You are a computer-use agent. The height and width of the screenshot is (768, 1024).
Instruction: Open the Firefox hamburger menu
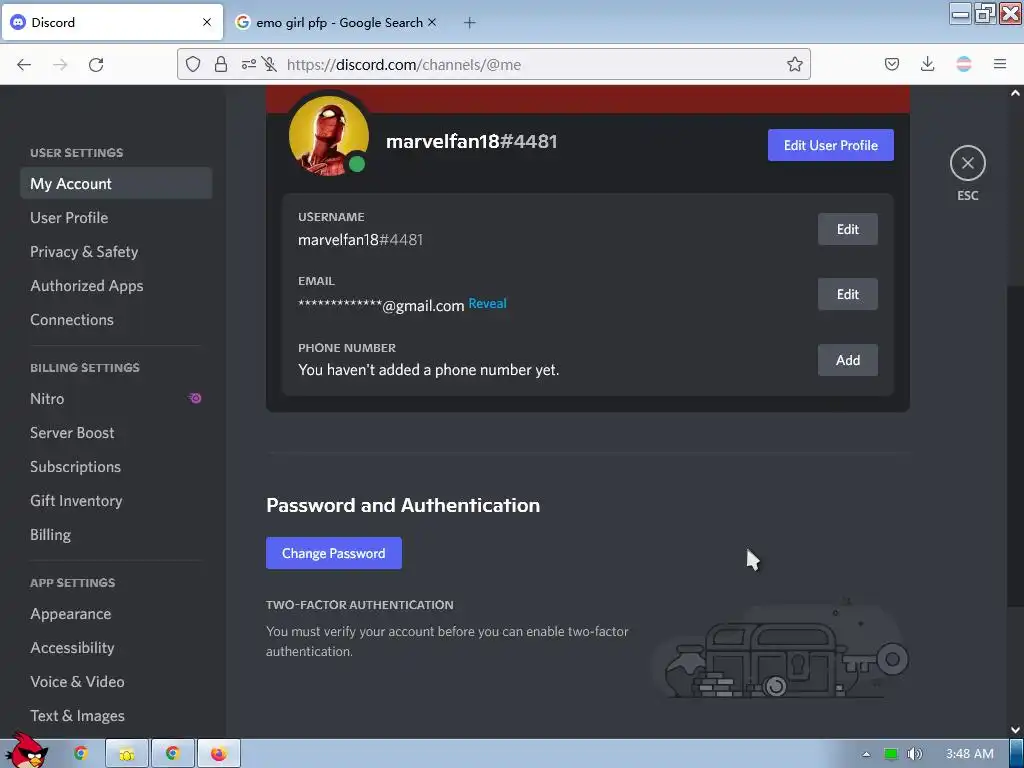point(1000,64)
